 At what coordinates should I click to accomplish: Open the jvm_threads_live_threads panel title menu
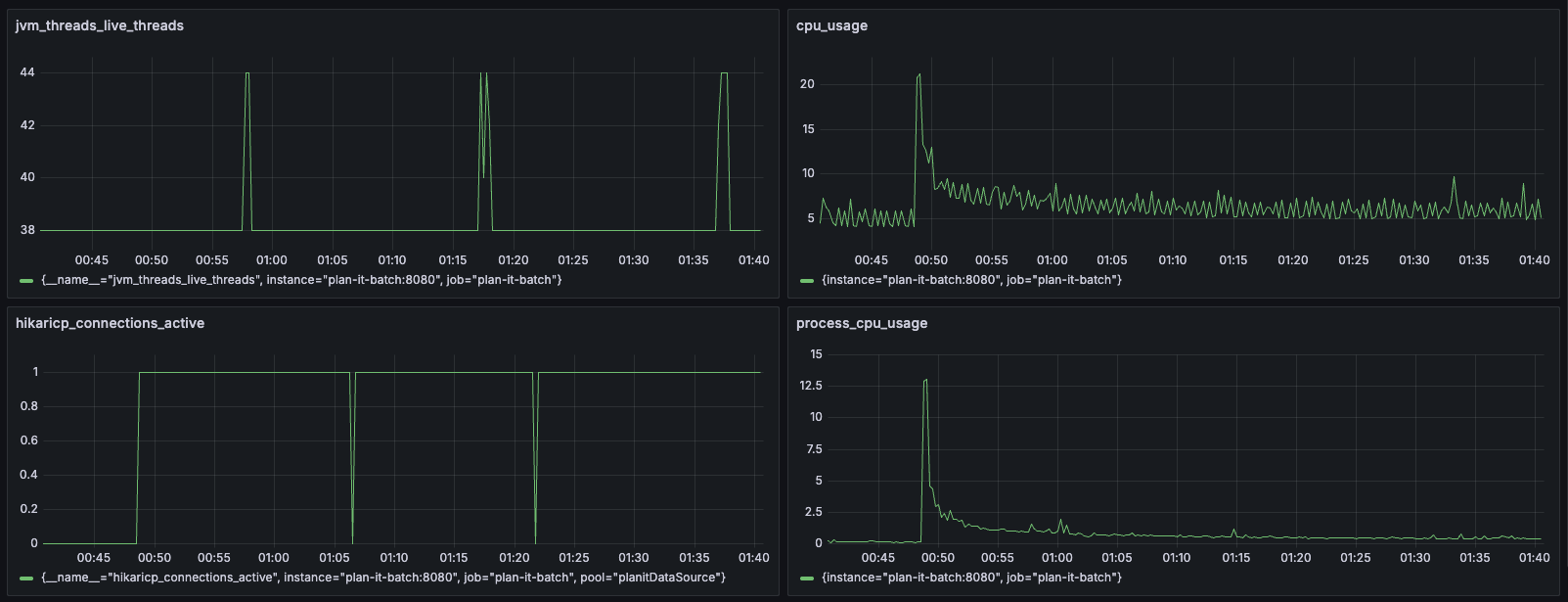tap(100, 26)
